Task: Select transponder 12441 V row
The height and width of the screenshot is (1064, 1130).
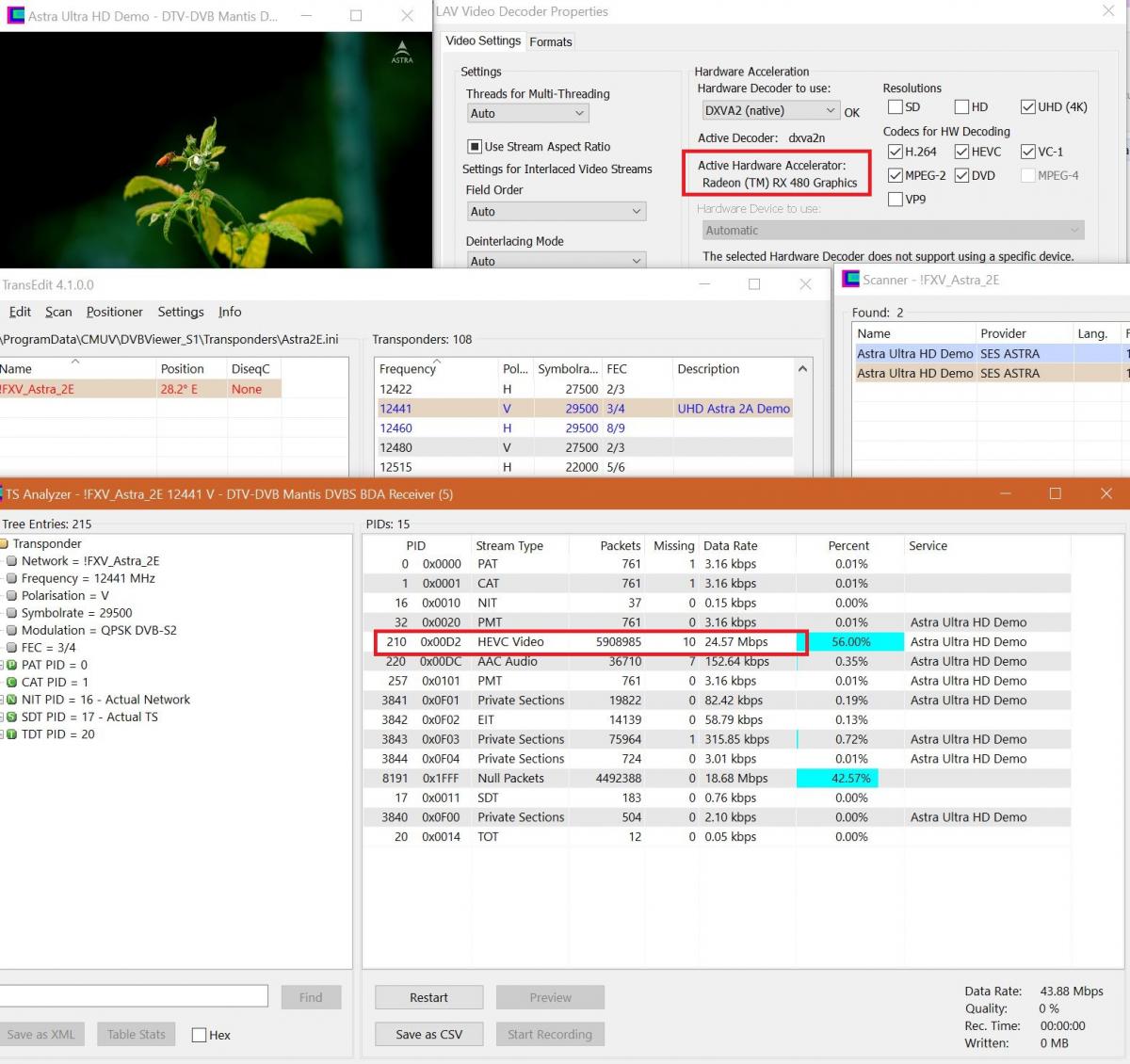Action: [584, 409]
